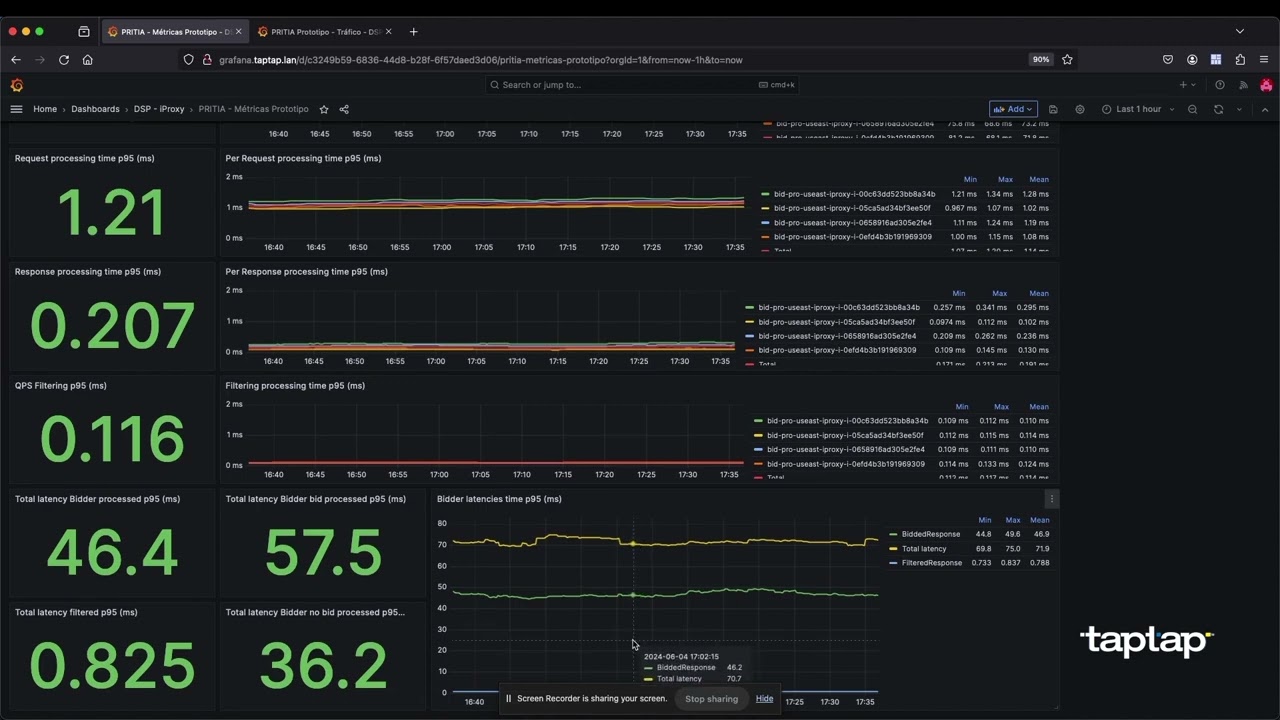Zoom out the time range

(1192, 109)
